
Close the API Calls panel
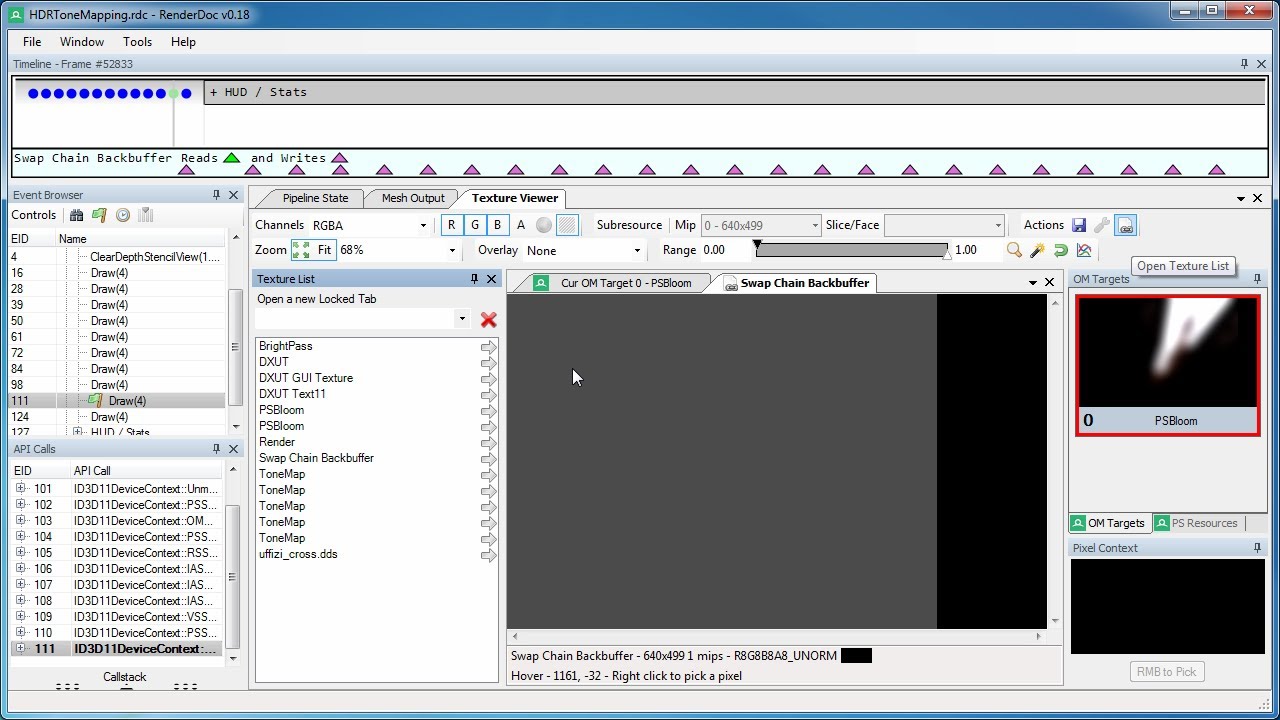233,449
